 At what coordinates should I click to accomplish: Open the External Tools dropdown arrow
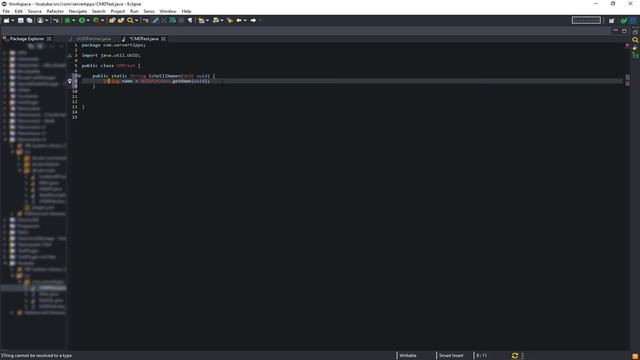click(x=102, y=20)
